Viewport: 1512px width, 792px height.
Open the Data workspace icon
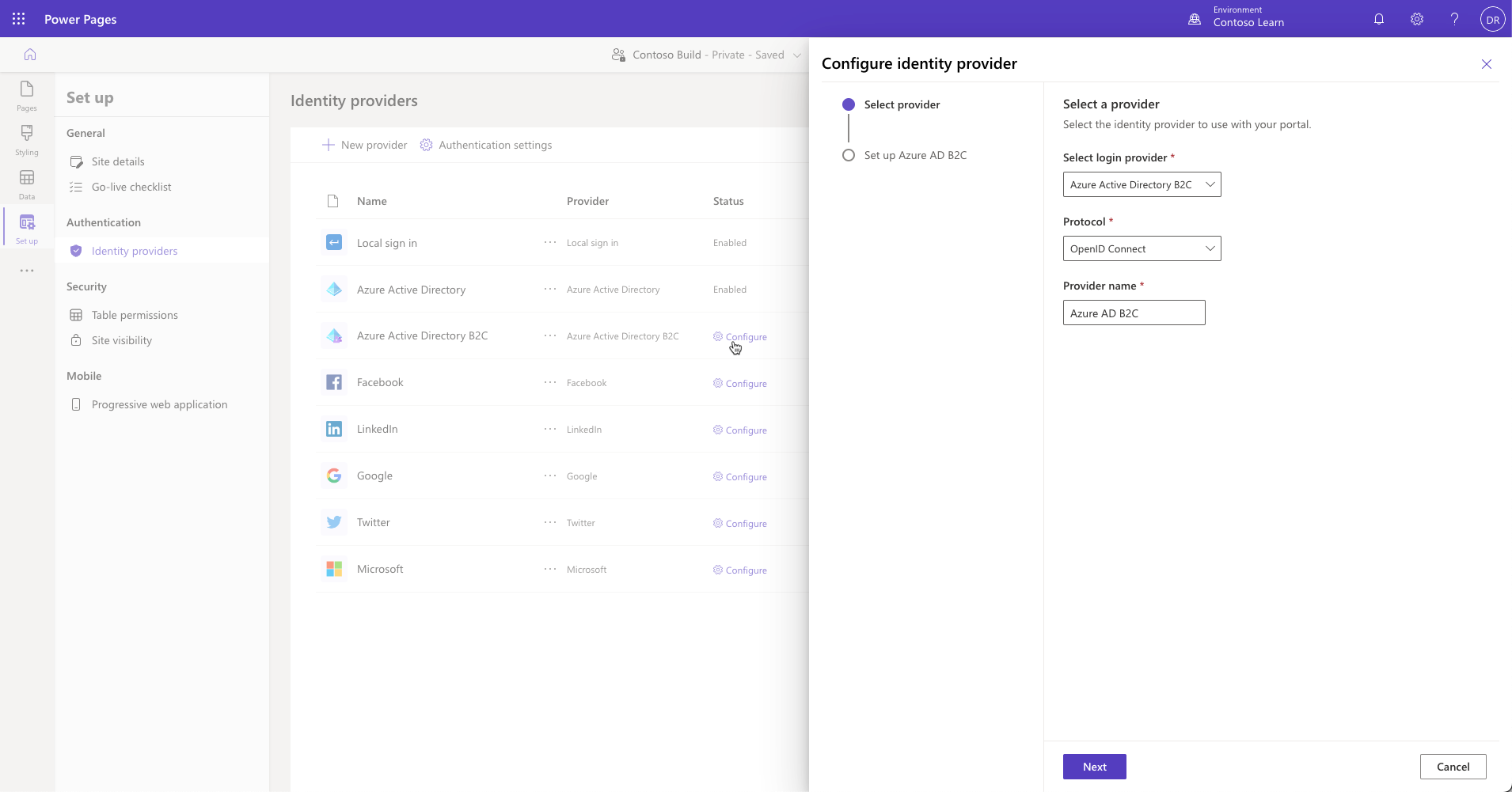[x=27, y=184]
